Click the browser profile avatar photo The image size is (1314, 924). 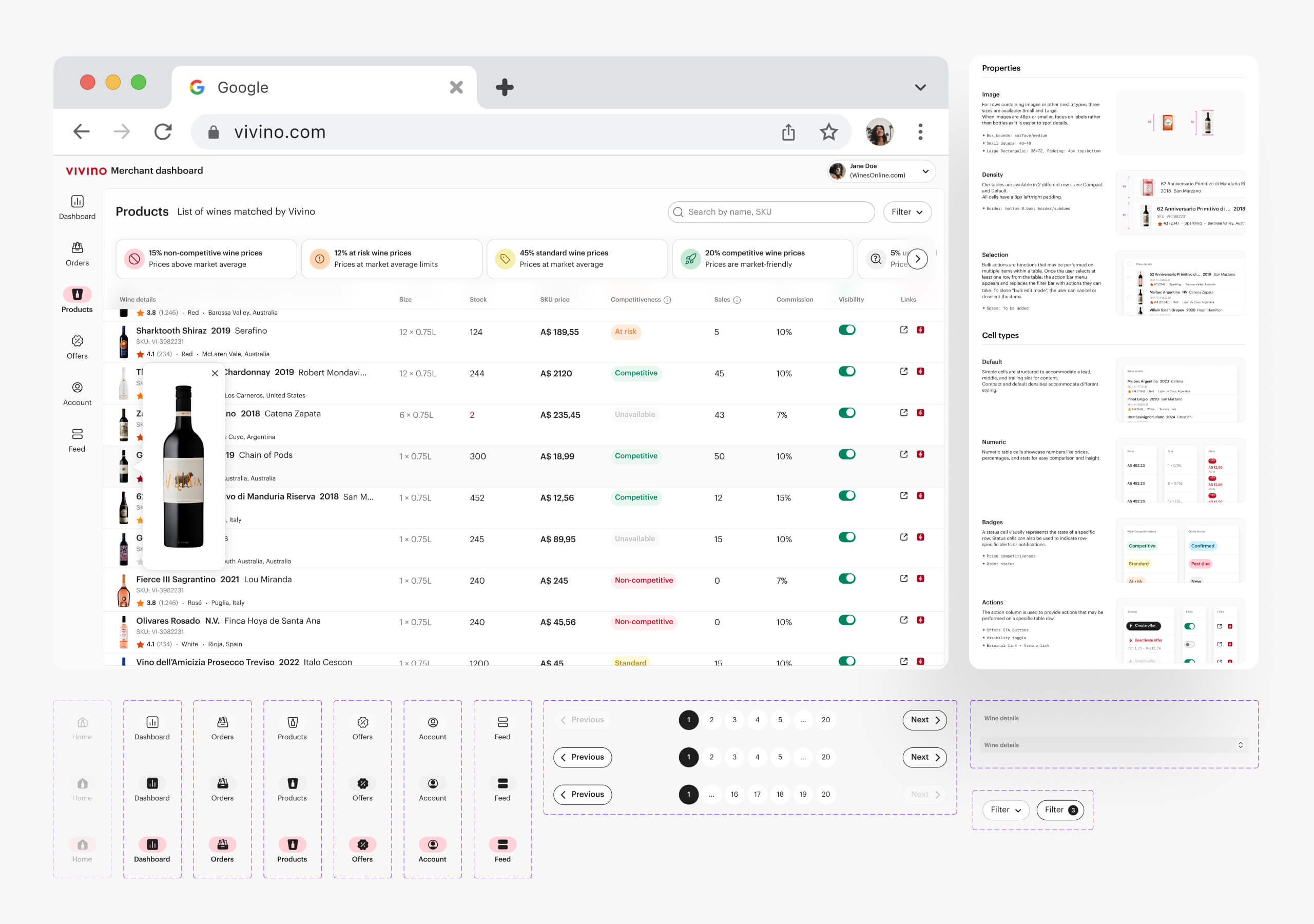pyautogui.click(x=879, y=132)
